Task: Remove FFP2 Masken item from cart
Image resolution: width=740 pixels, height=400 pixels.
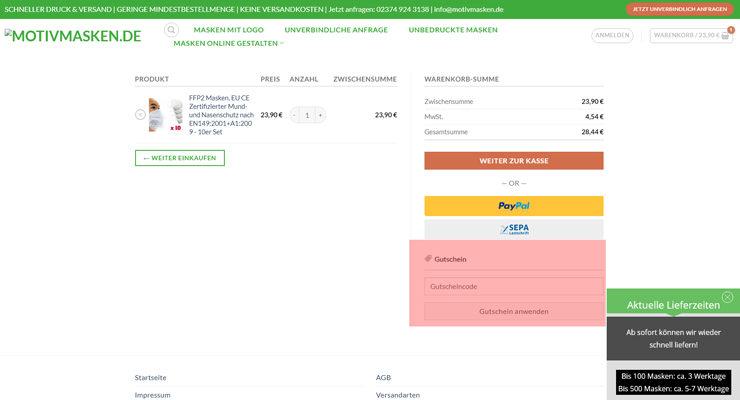Action: [x=140, y=115]
